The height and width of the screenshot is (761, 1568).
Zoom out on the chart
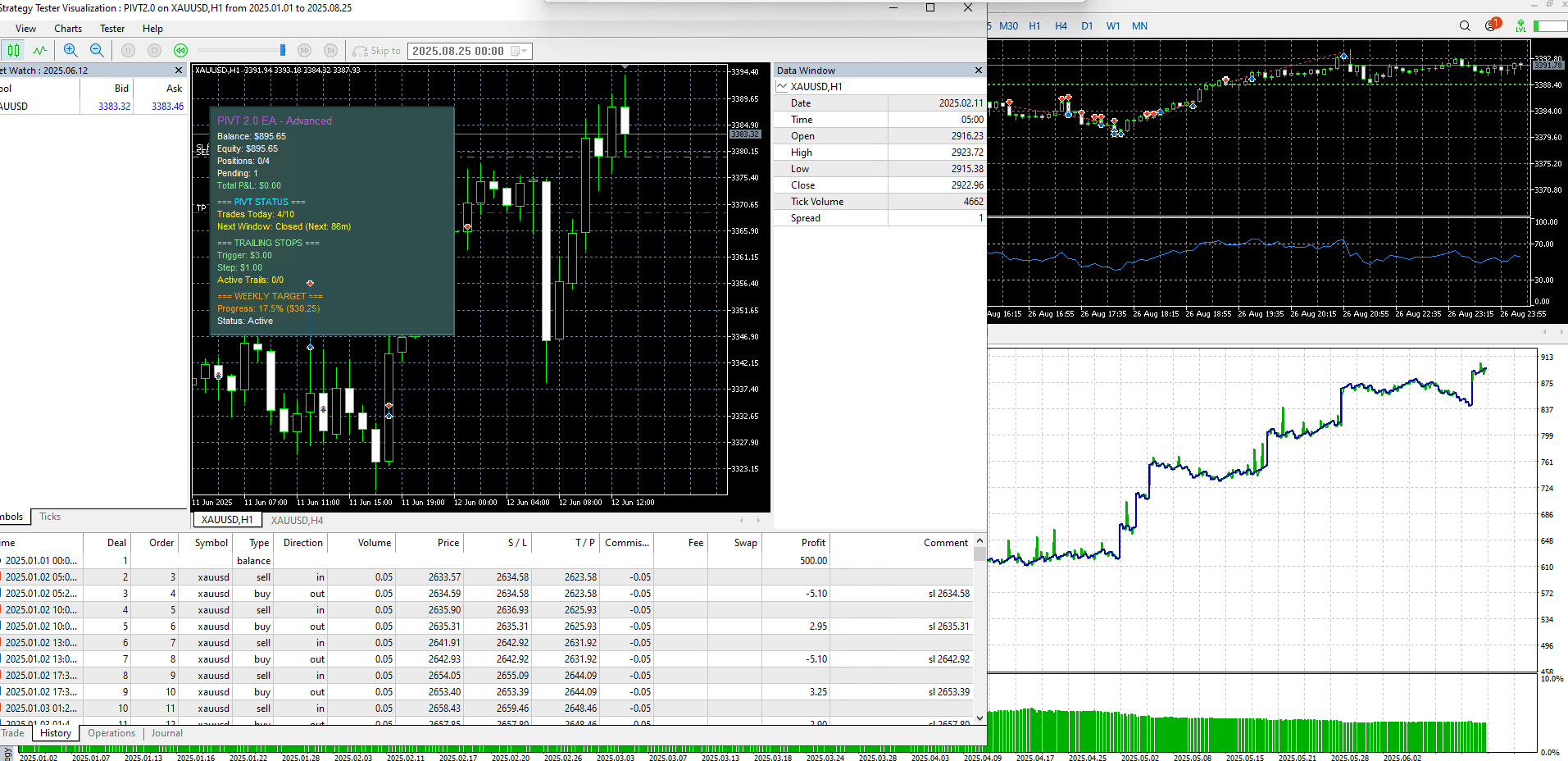pos(97,50)
